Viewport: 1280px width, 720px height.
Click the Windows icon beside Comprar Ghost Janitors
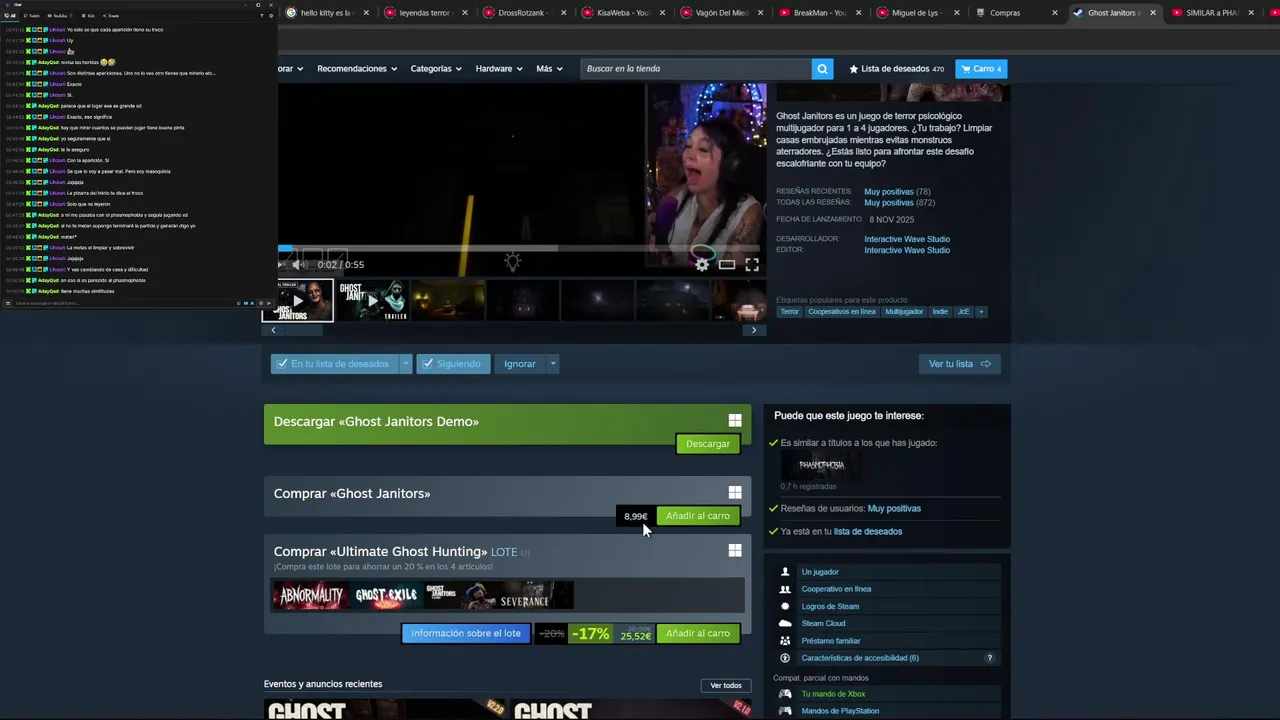click(x=735, y=493)
